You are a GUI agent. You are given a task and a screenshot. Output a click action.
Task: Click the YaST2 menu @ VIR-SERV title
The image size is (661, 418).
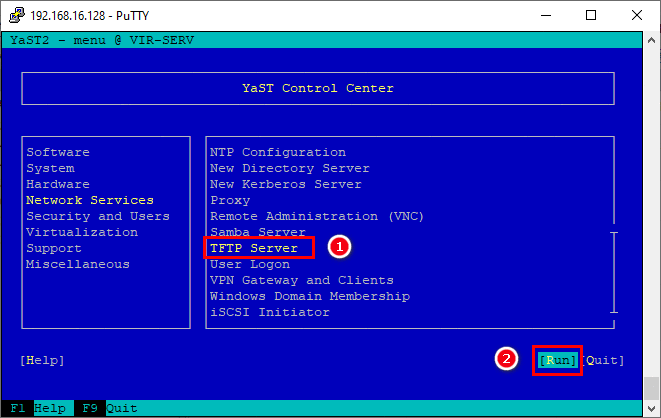click(x=102, y=40)
